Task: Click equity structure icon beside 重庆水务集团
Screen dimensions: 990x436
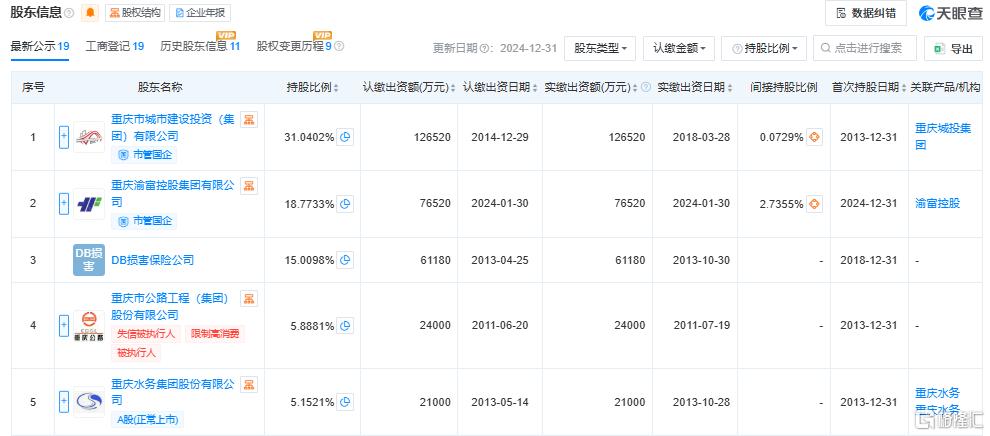Action: pyautogui.click(x=249, y=384)
